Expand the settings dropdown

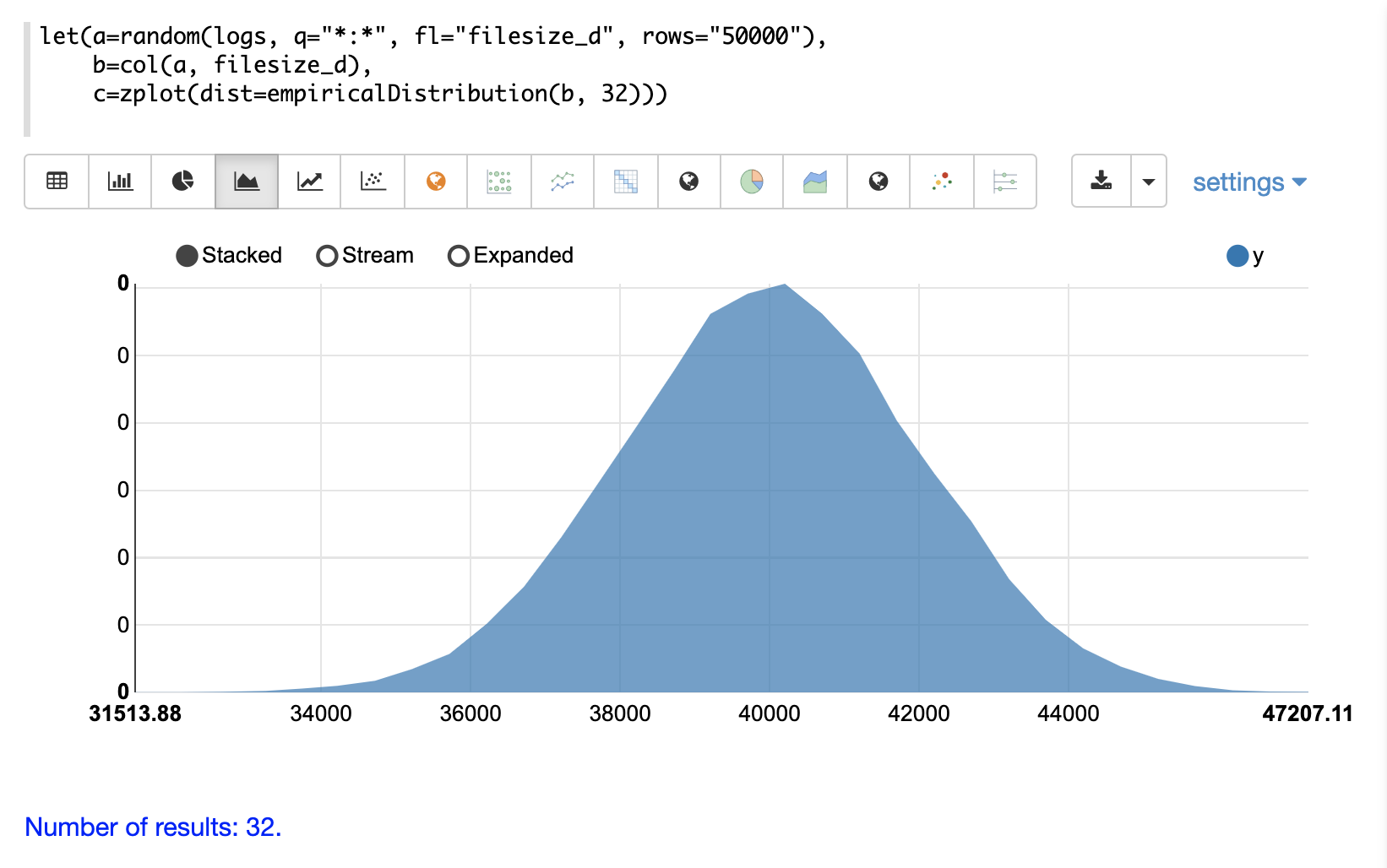[1248, 182]
